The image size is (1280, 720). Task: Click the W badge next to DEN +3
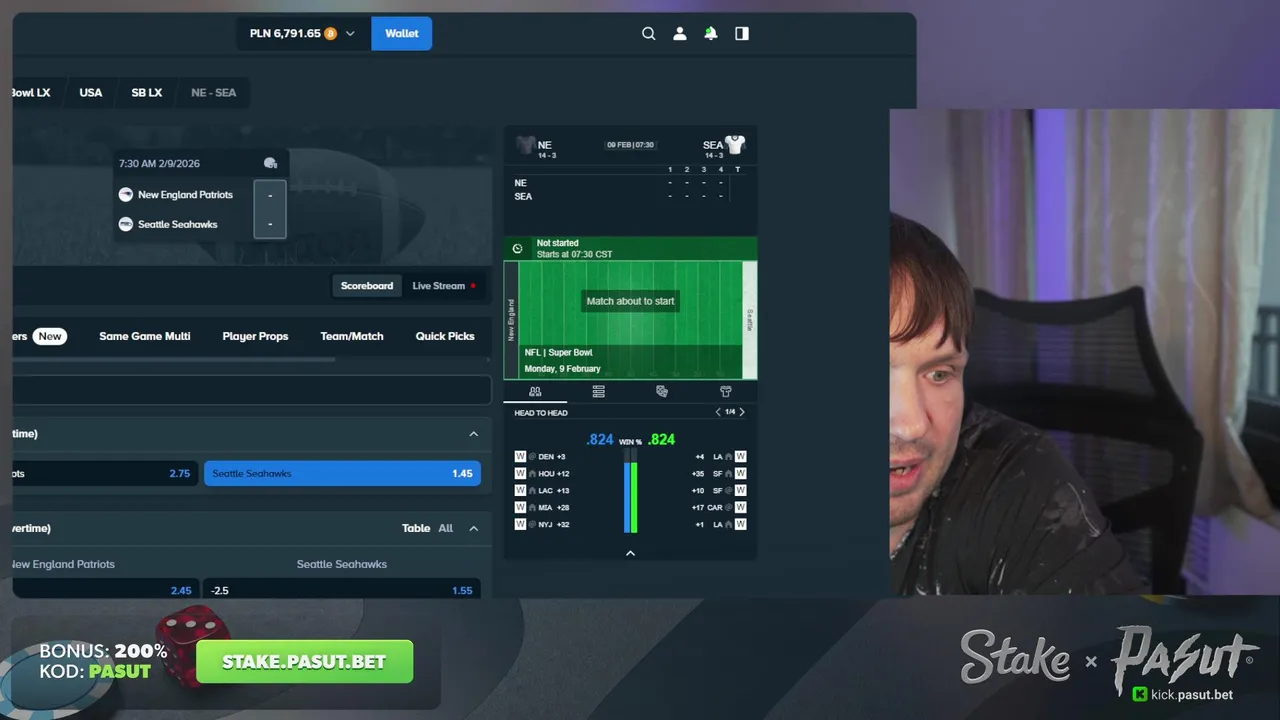click(x=520, y=456)
